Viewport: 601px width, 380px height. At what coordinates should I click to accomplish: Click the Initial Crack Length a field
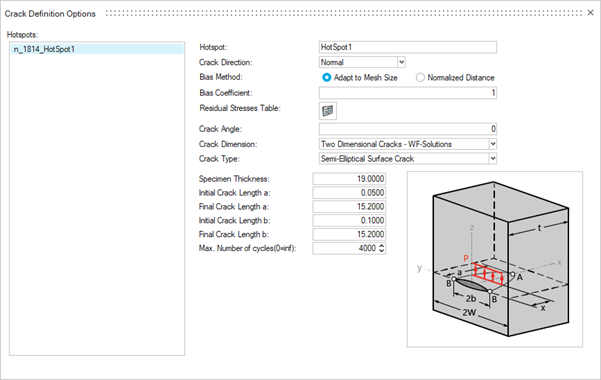(349, 192)
